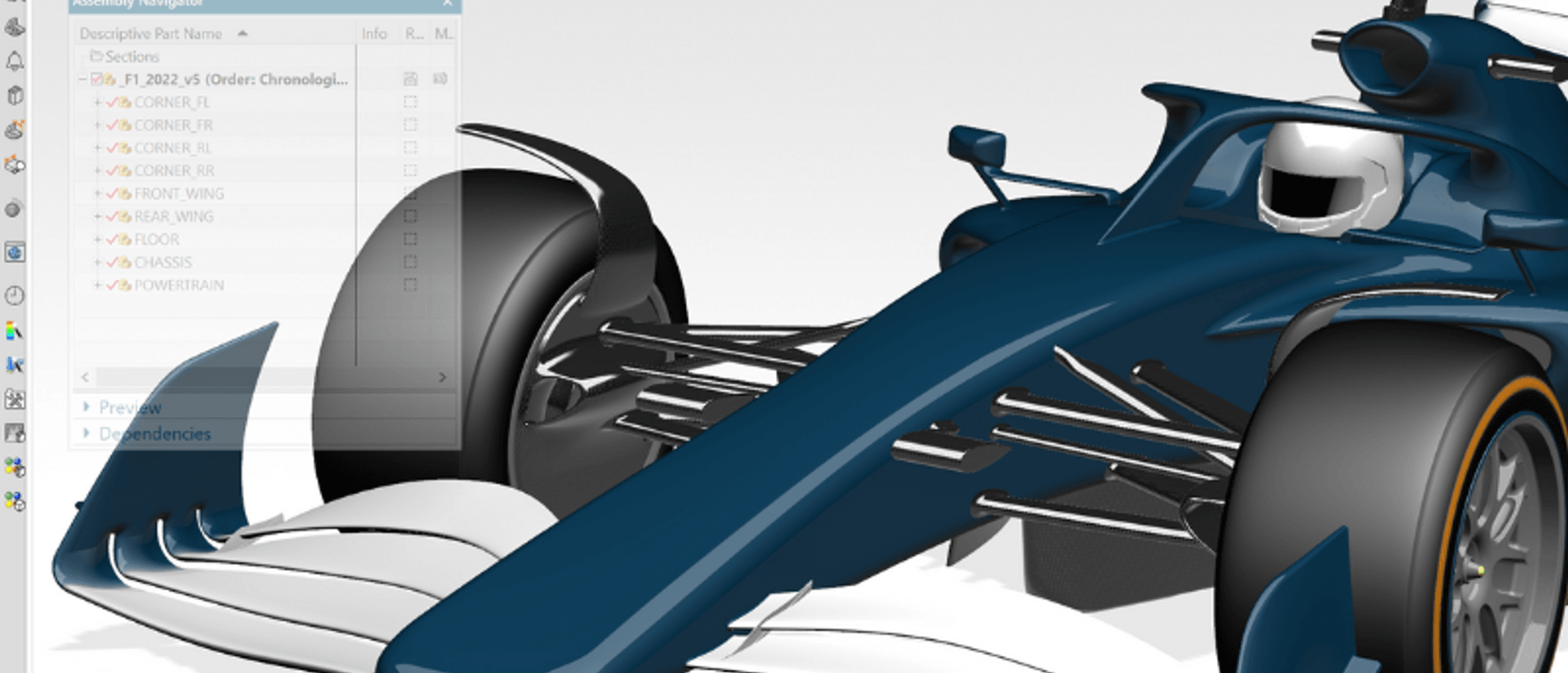Click the machining icon with orange marks
The image size is (1568, 673).
(x=15, y=129)
